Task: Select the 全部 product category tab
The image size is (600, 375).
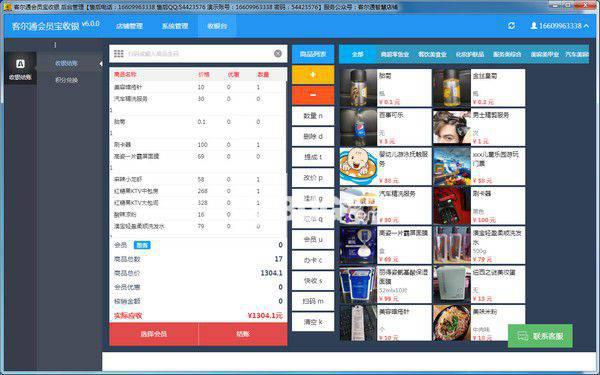Action: 357,54
